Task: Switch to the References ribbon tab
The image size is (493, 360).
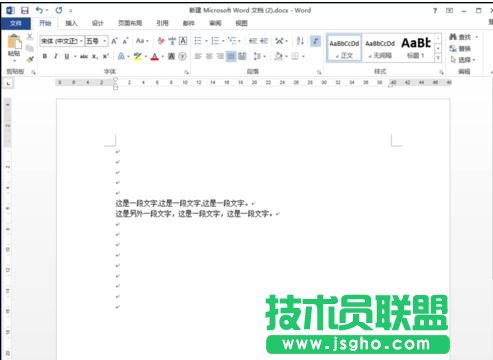Action: (x=162, y=23)
